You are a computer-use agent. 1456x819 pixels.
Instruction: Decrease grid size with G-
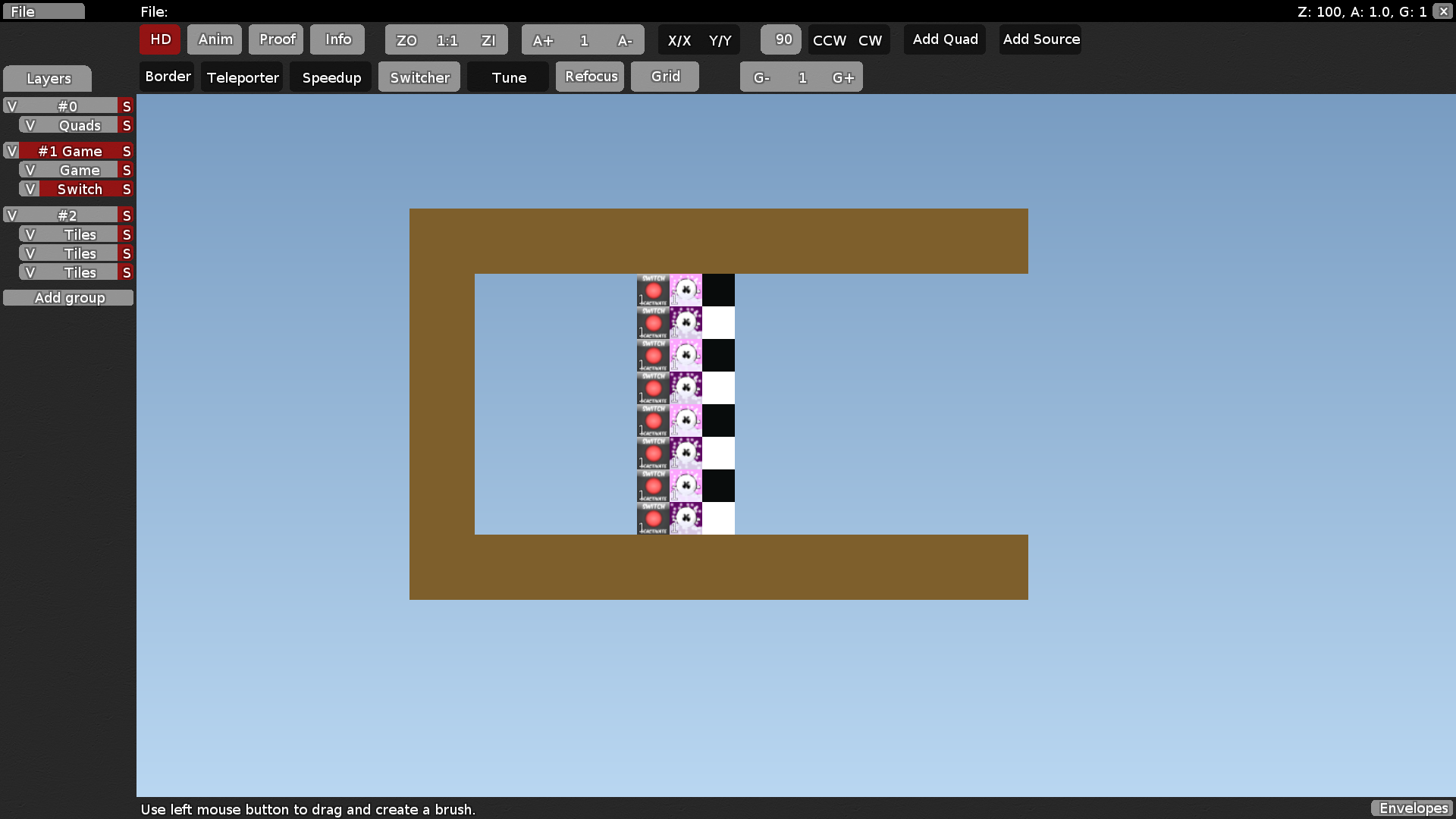(x=761, y=77)
